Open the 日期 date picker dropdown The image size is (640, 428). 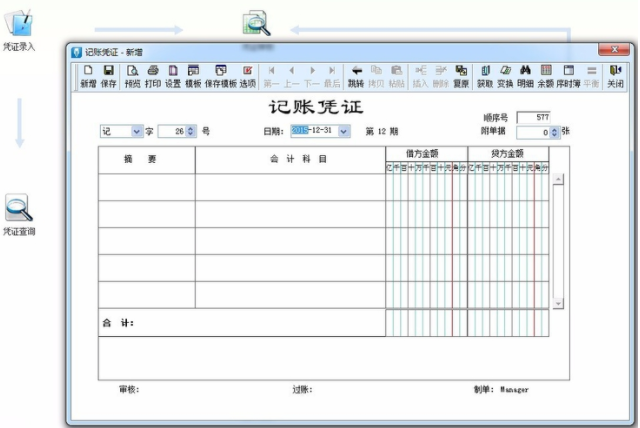pos(344,131)
